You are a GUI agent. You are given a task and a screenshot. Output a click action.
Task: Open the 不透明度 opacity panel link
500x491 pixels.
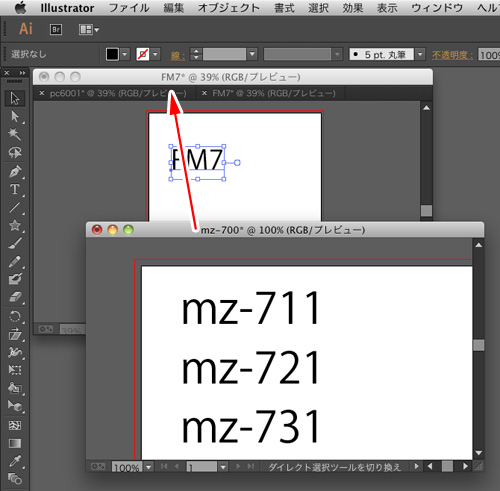[x=452, y=55]
